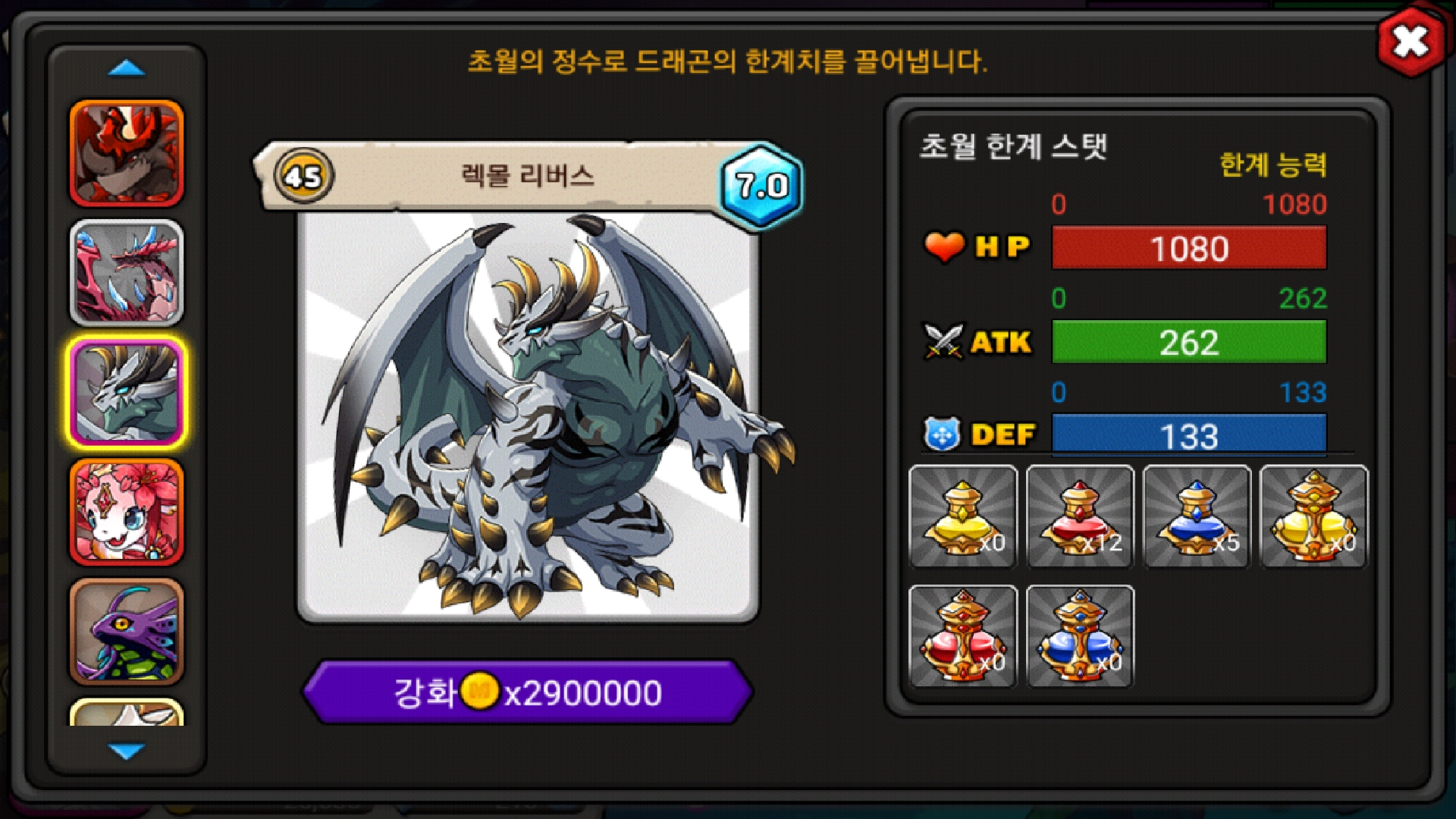
Task: Select the large red ornate potion
Action: point(963,636)
